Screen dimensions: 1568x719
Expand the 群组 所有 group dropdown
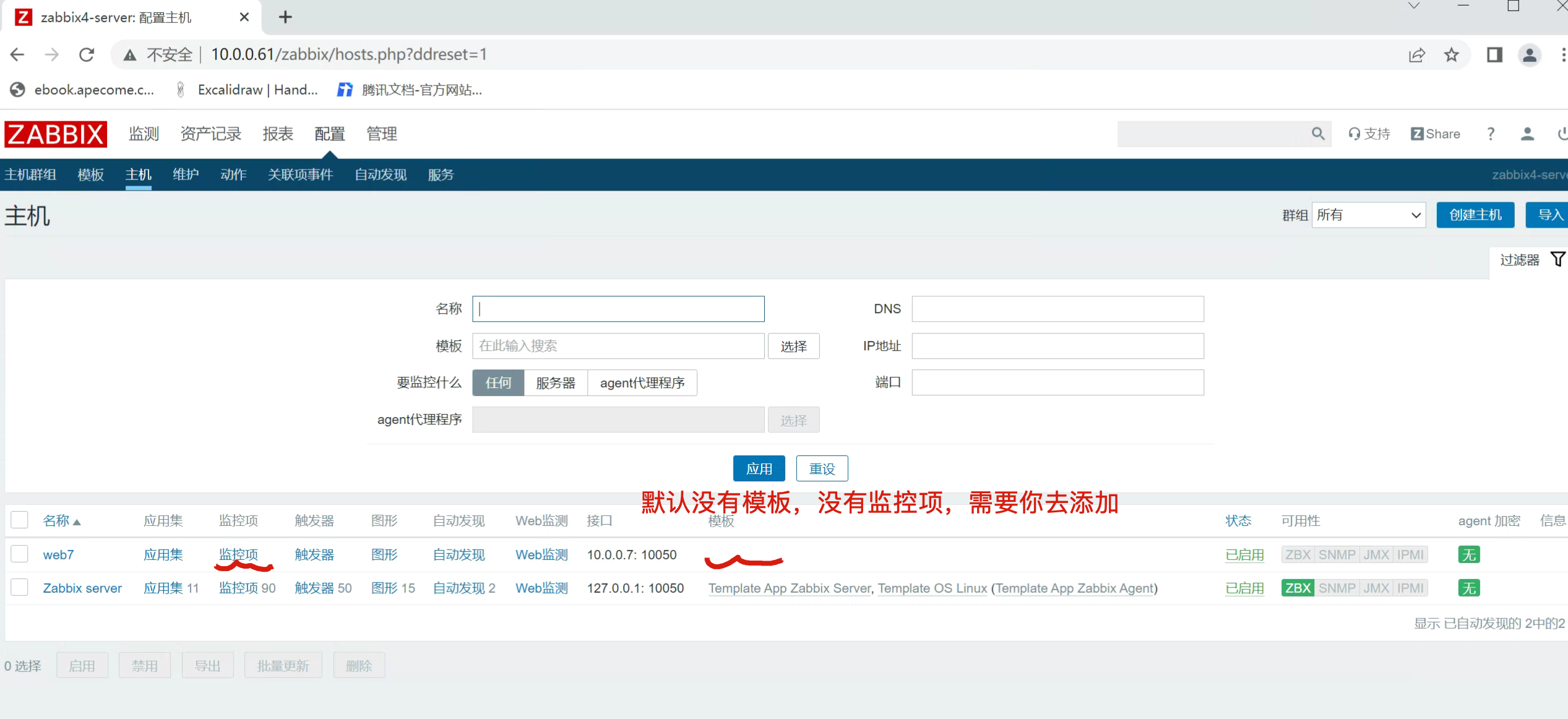(1368, 215)
